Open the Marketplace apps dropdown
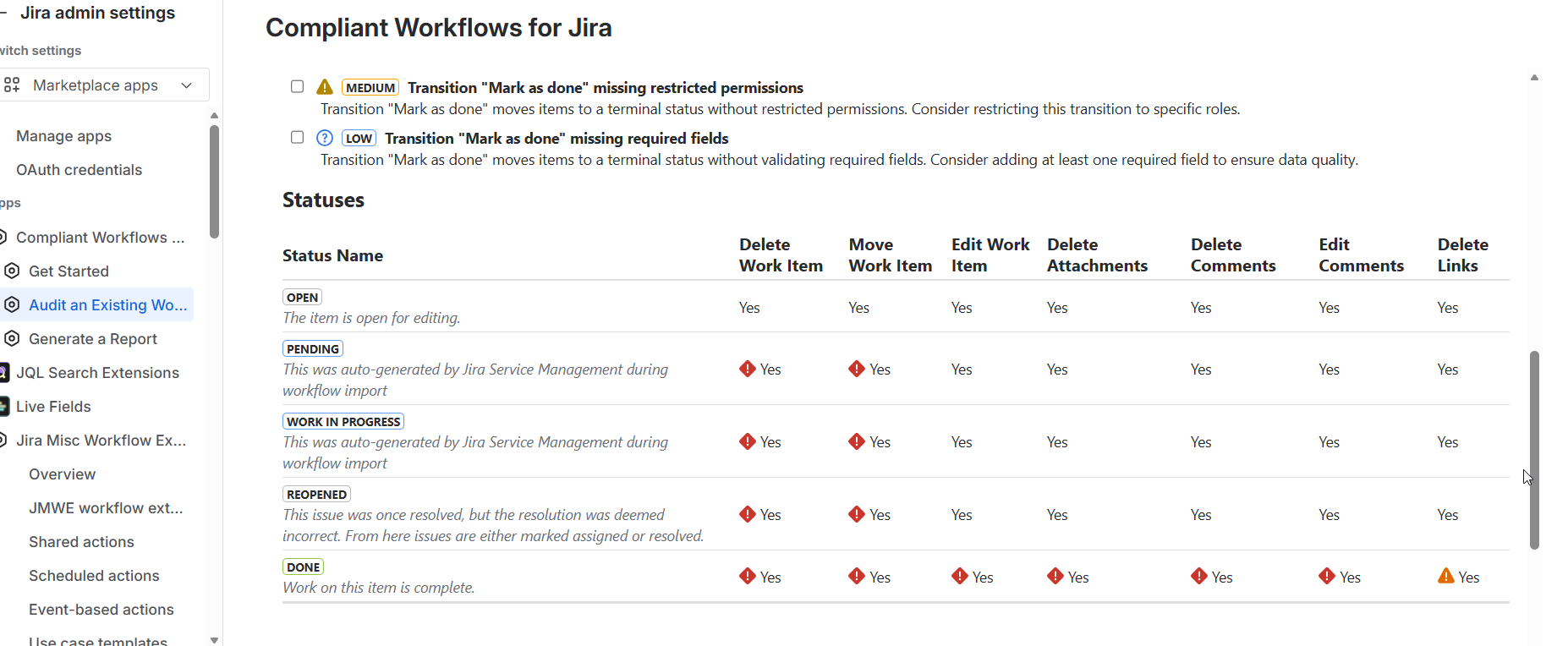 [x=105, y=85]
